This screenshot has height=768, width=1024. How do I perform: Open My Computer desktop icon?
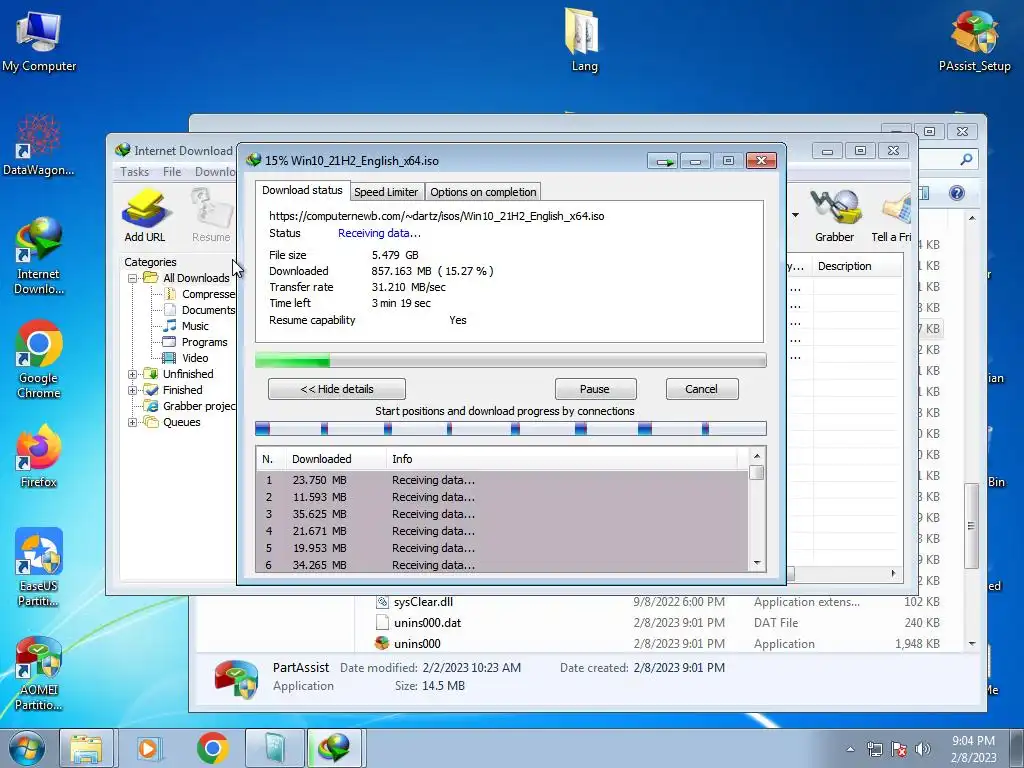39,41
